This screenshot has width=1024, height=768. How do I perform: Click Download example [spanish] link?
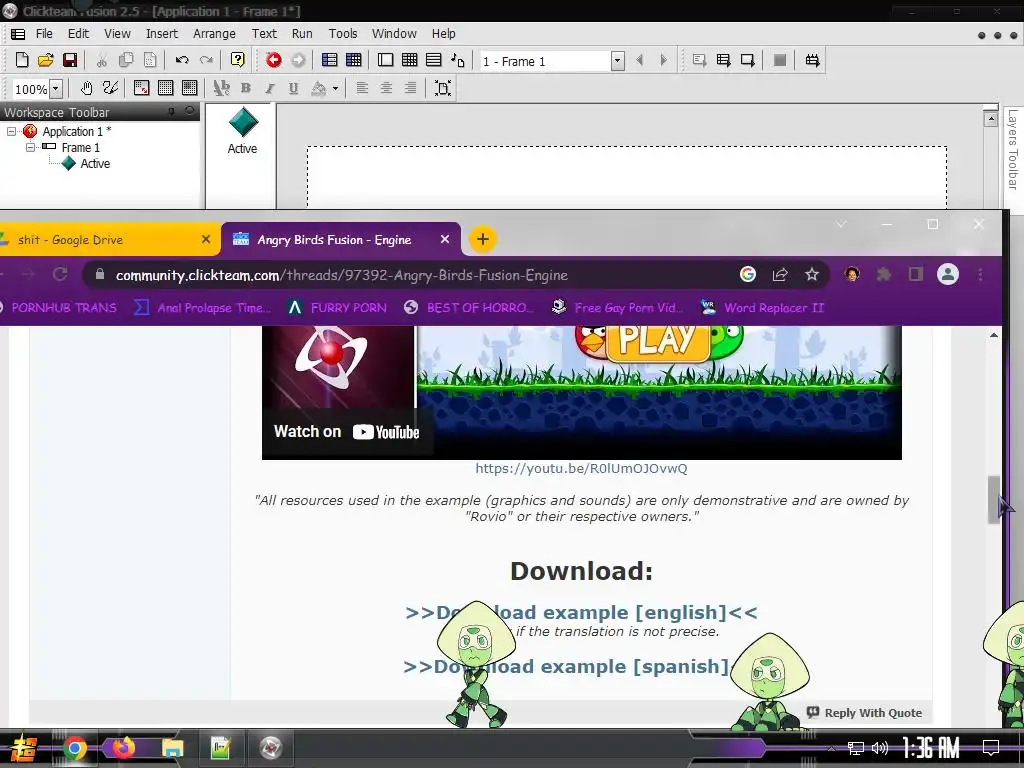(566, 667)
